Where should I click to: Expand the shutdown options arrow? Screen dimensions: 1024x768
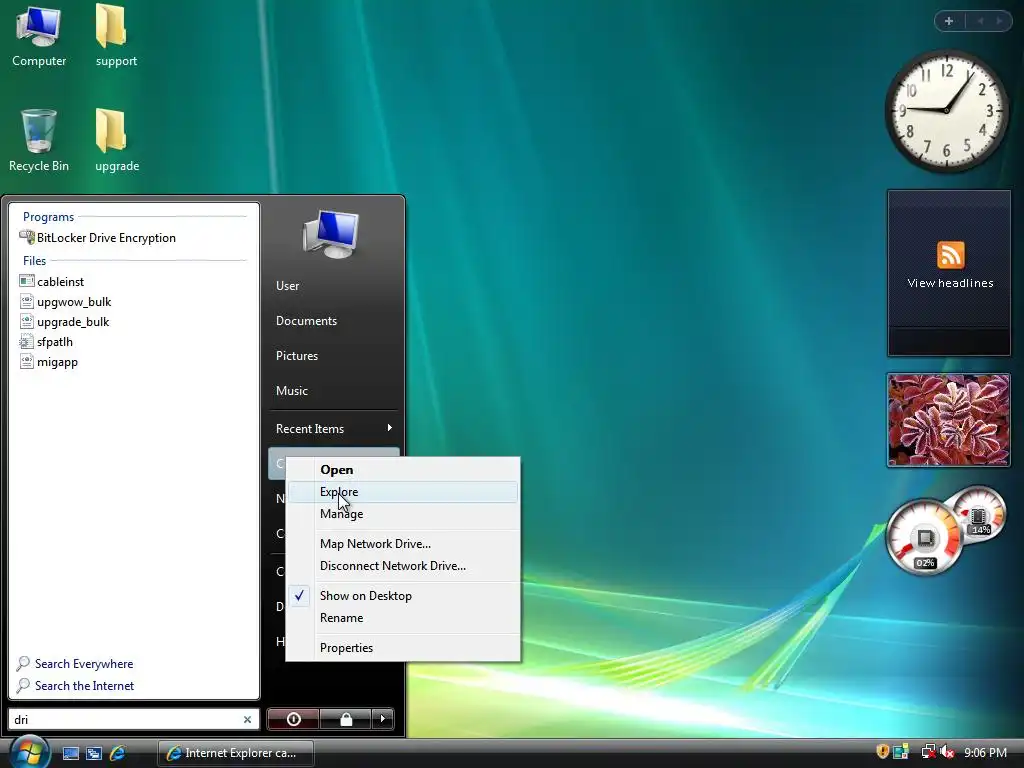[x=383, y=719]
